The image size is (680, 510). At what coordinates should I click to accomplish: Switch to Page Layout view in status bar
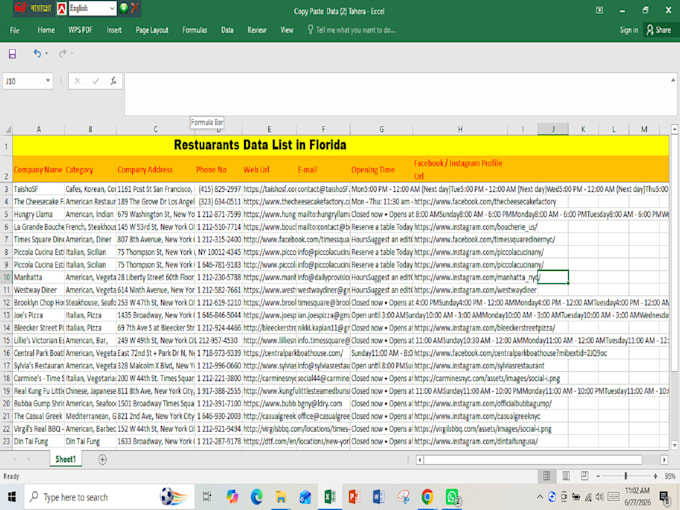click(x=566, y=476)
